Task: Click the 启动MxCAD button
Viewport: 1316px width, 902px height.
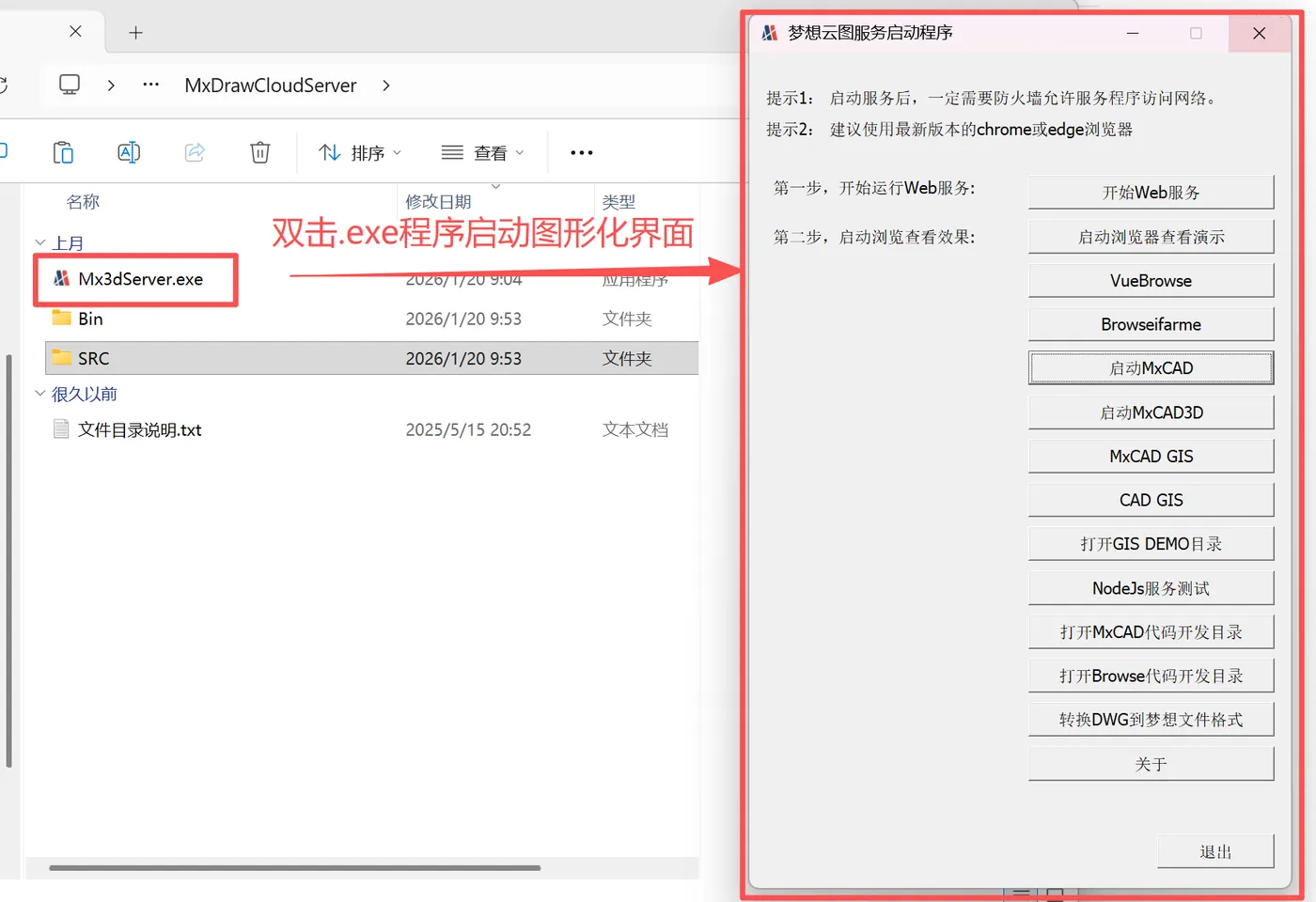Action: [1151, 368]
